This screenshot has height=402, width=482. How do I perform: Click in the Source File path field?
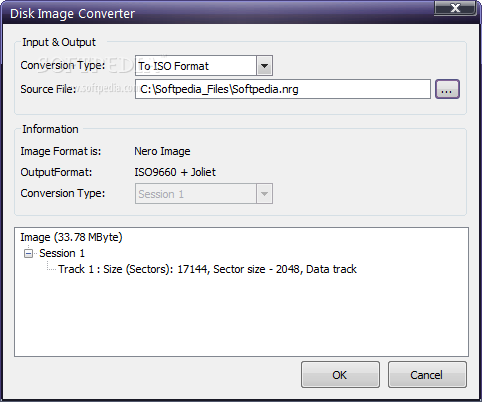(x=283, y=89)
